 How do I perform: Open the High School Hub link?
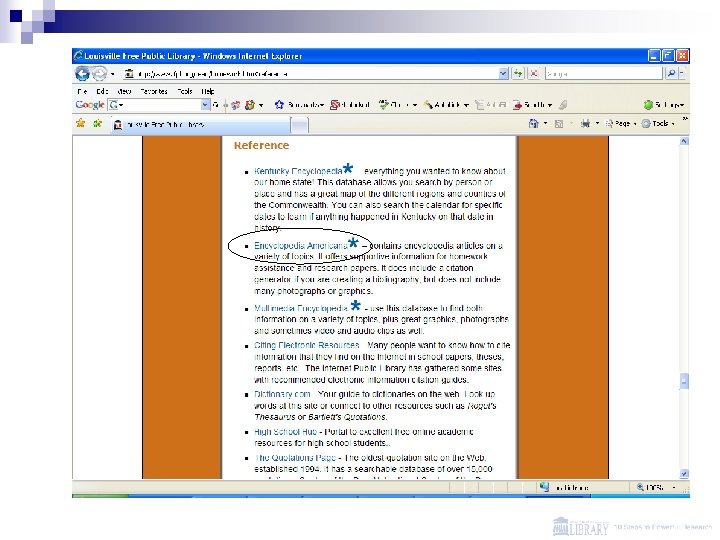285,432
